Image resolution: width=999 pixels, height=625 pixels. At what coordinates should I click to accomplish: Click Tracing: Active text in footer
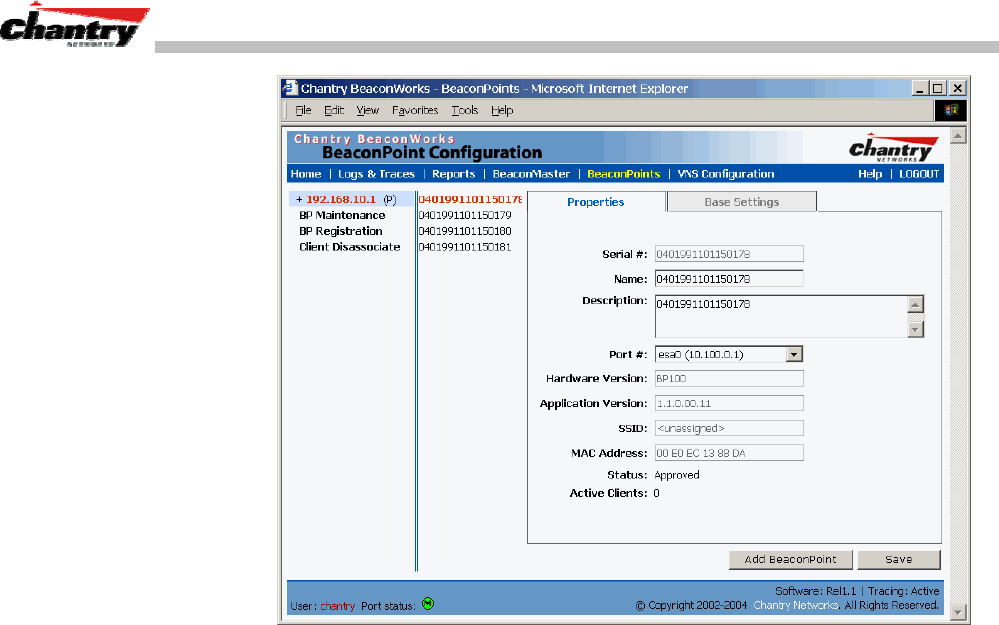[903, 591]
